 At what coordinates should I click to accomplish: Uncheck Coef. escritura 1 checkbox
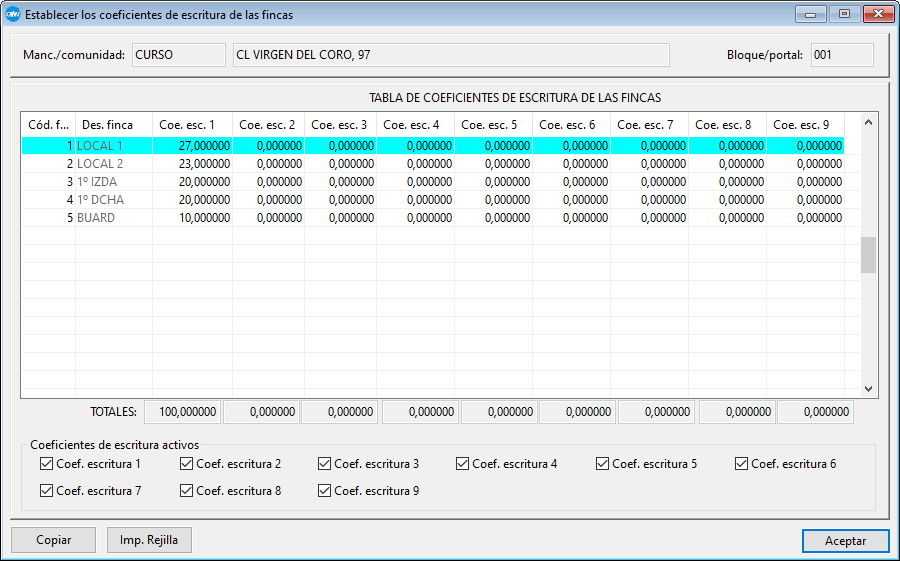(x=47, y=464)
